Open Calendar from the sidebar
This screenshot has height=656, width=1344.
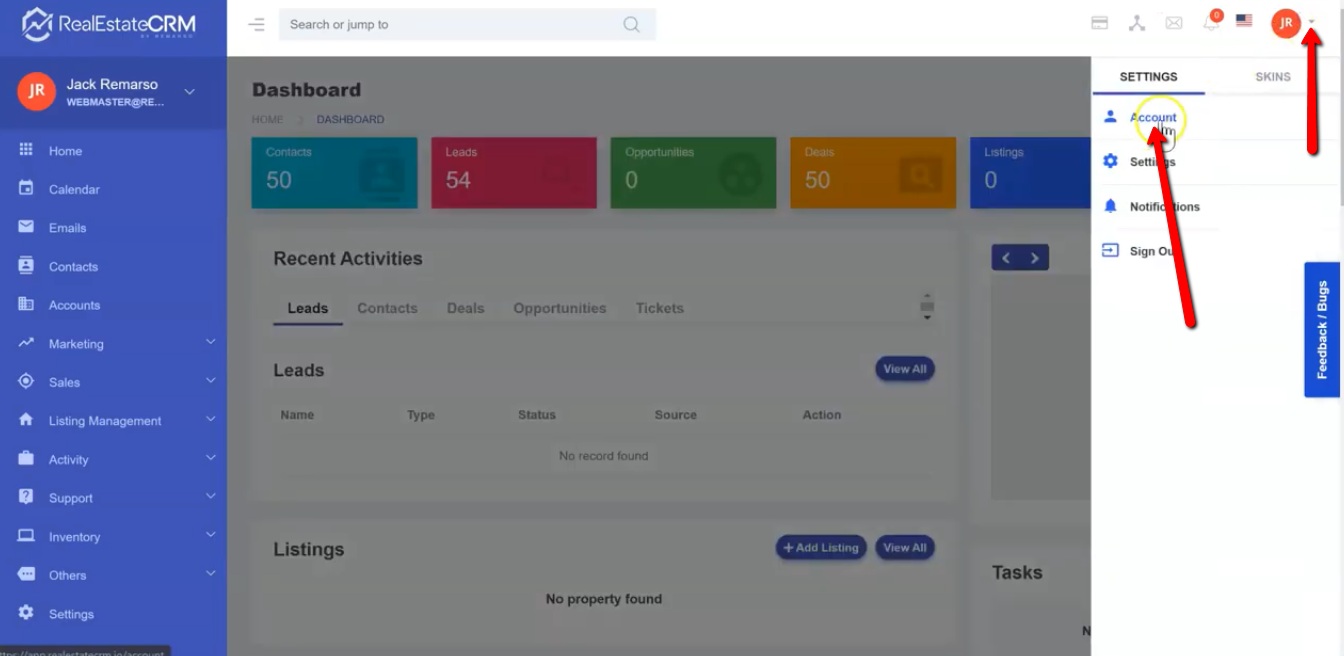pyautogui.click(x=74, y=189)
